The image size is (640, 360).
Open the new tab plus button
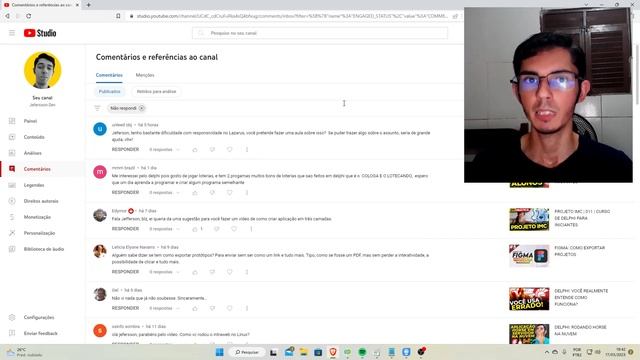[x=89, y=5]
